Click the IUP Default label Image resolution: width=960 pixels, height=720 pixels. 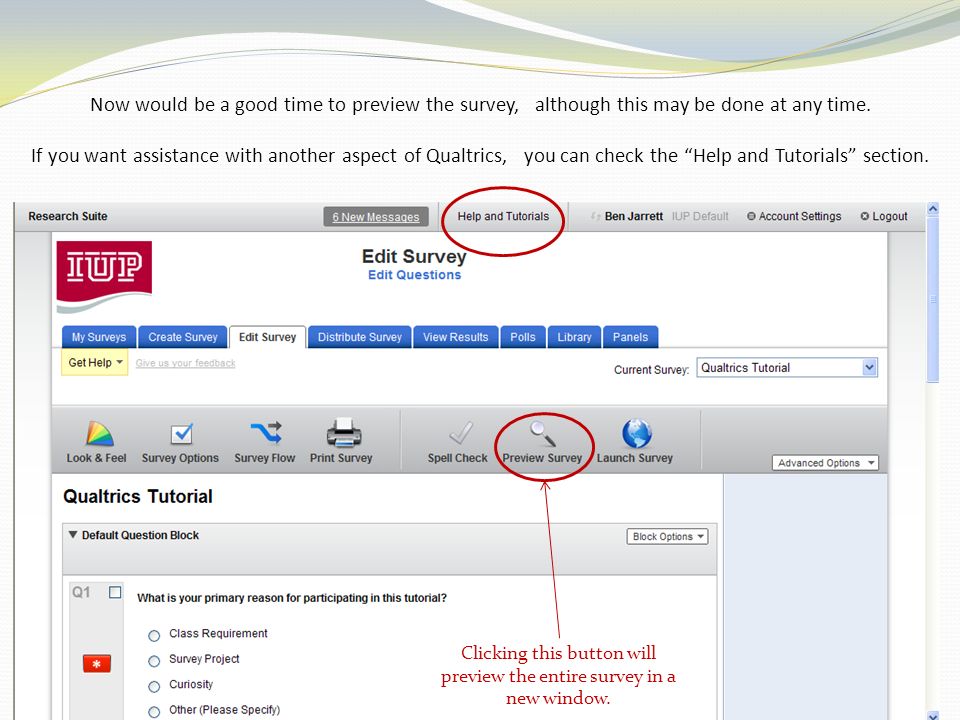(x=700, y=216)
